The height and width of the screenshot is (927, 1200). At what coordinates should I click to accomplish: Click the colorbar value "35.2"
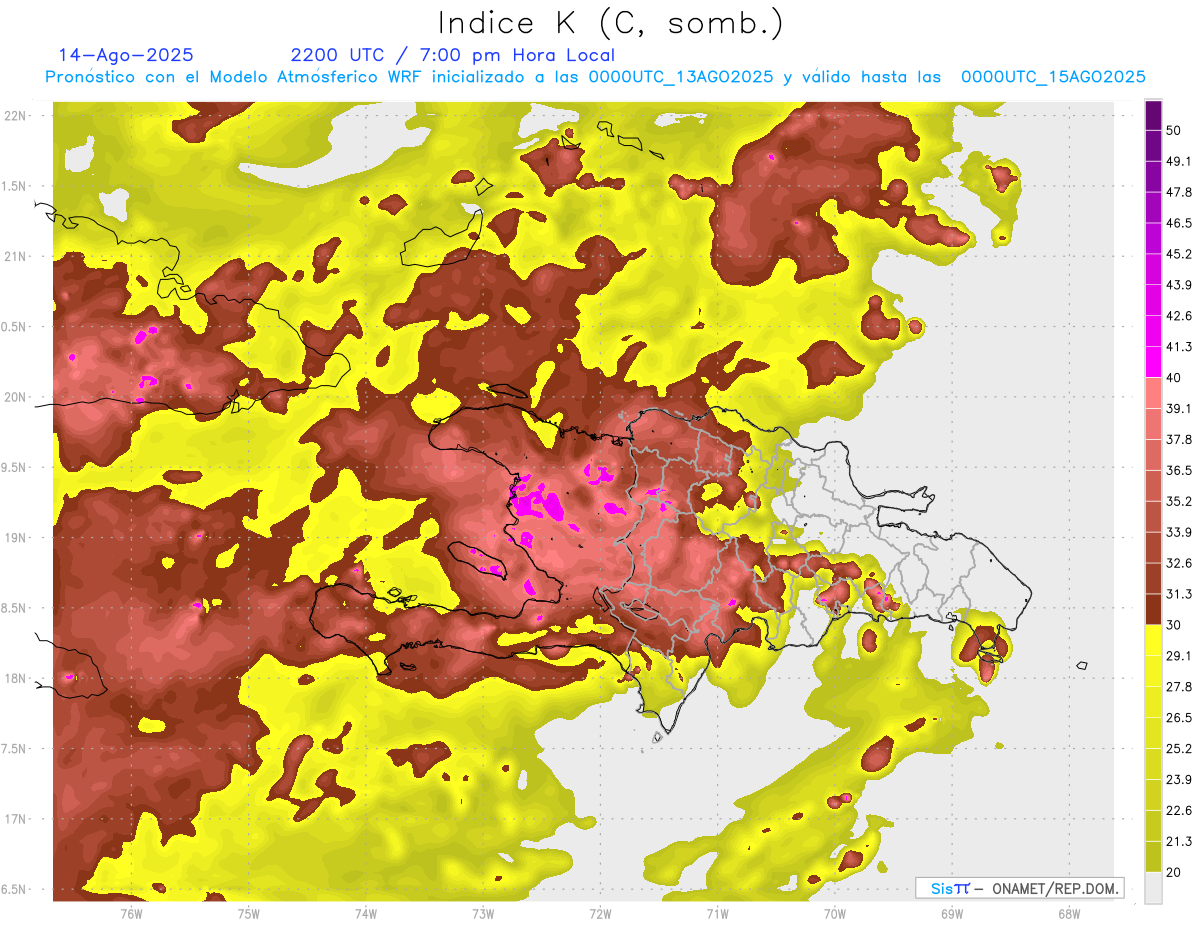coord(1178,501)
